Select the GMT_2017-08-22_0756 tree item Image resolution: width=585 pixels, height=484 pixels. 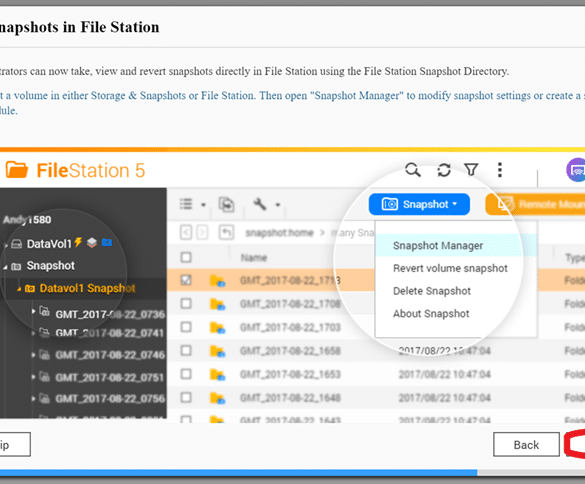[110, 399]
